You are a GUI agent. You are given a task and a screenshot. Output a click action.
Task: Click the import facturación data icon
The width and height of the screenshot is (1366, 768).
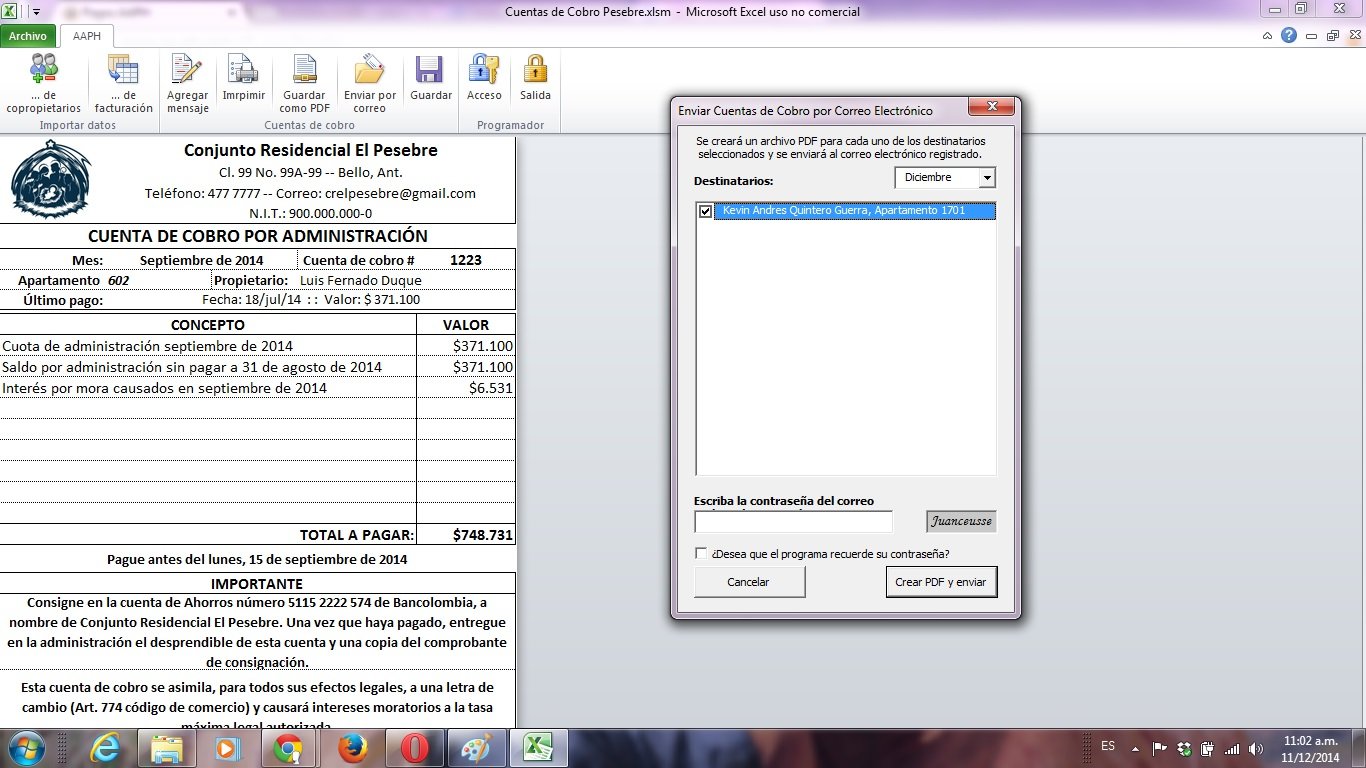pos(123,71)
